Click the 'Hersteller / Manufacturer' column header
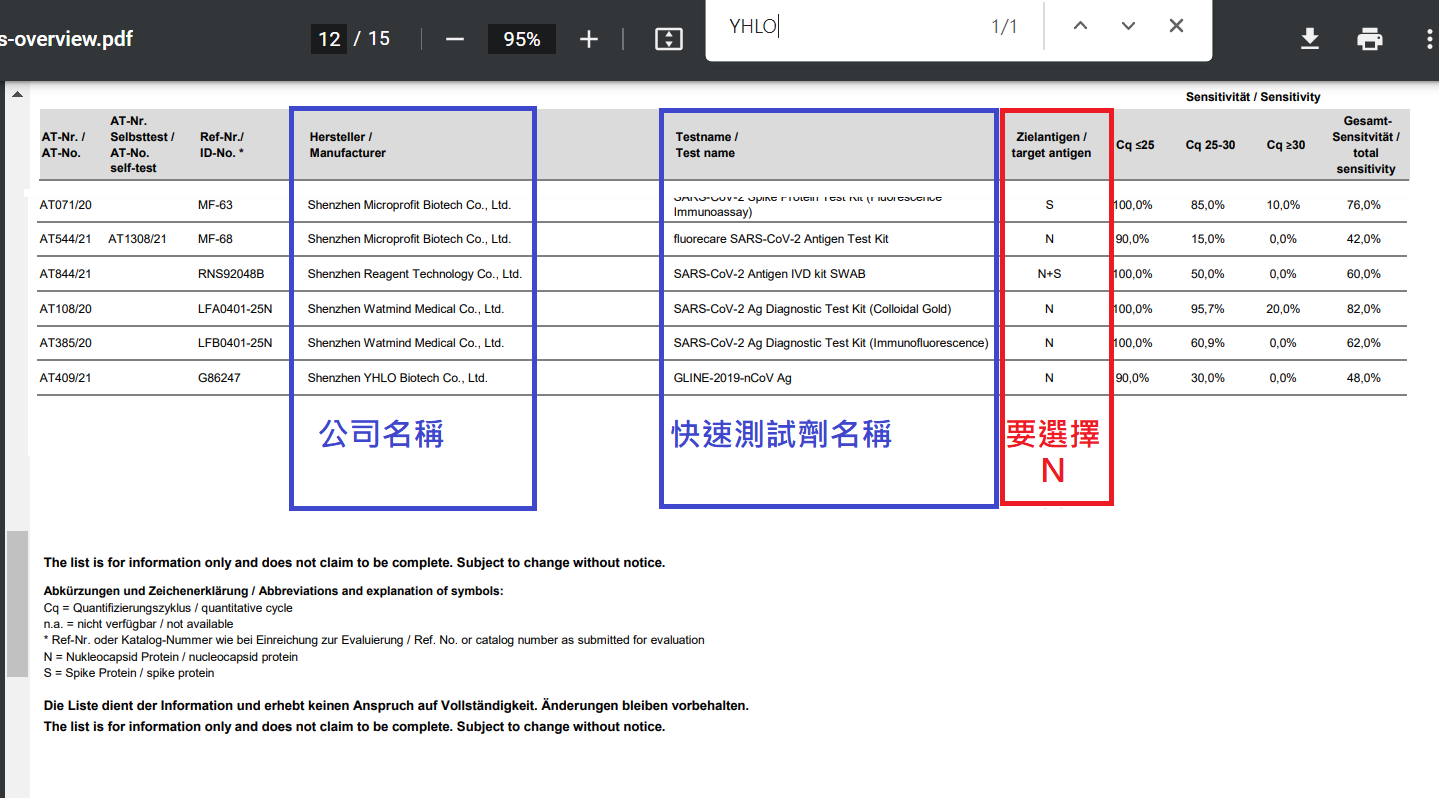1439x798 pixels. pos(347,145)
